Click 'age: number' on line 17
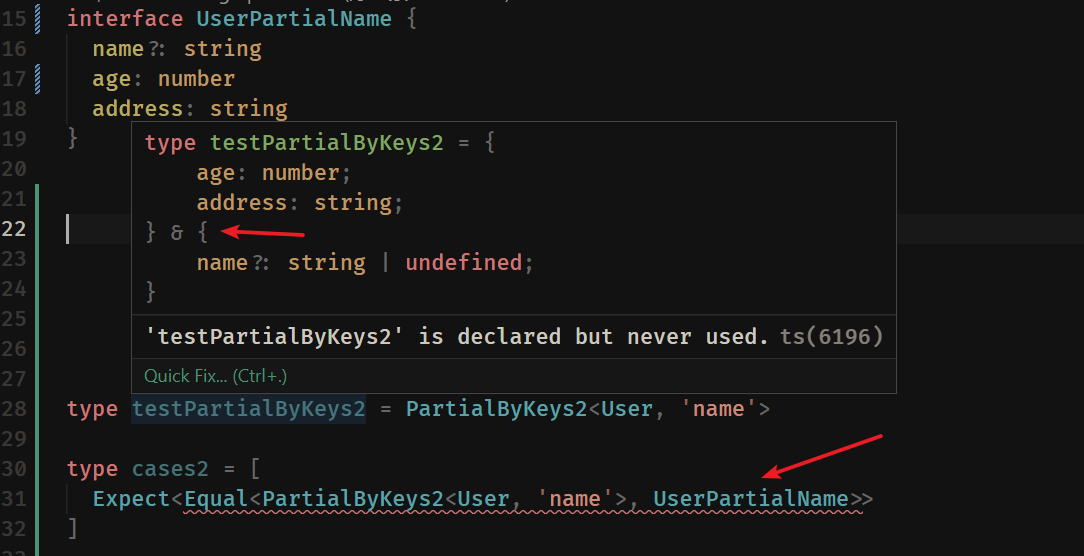 click(x=164, y=79)
